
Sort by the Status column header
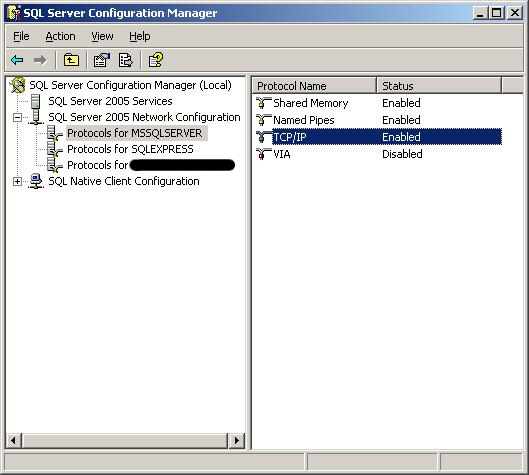click(x=439, y=86)
